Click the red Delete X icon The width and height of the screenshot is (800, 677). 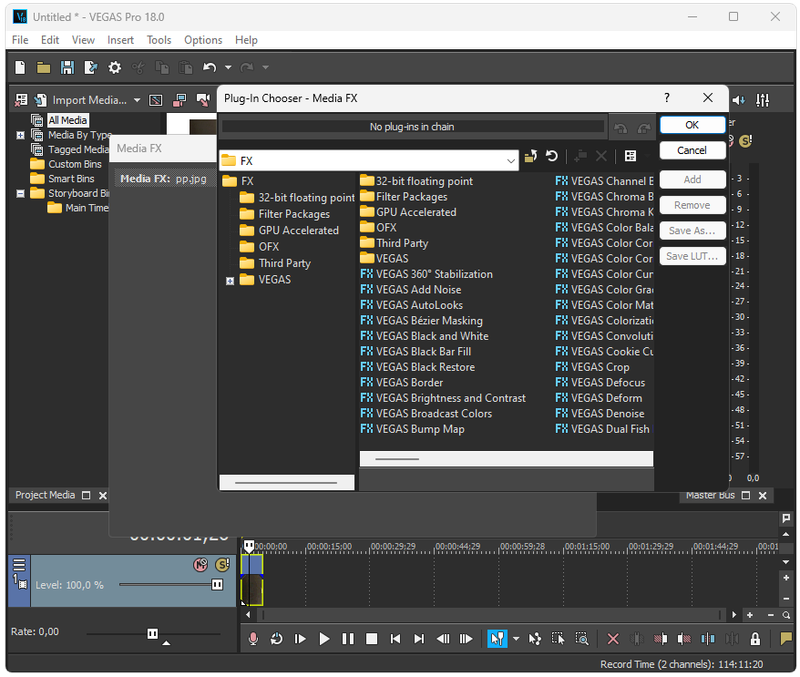point(613,639)
